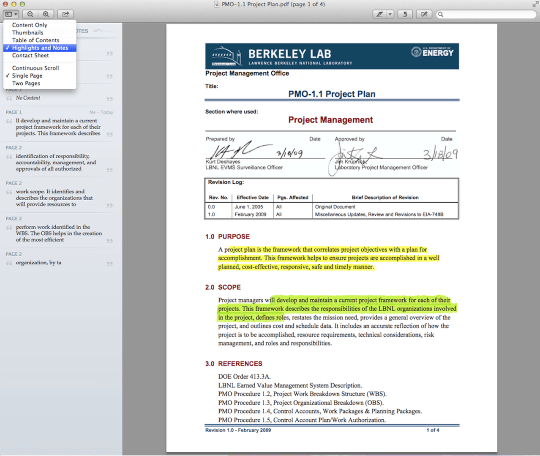Click the ENERGY department logo
Image resolution: width=540 pixels, height=456 pixels.
[432, 52]
